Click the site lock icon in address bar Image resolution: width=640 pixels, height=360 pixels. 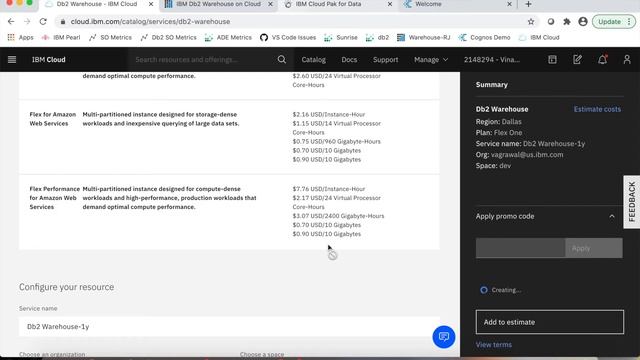click(62, 22)
